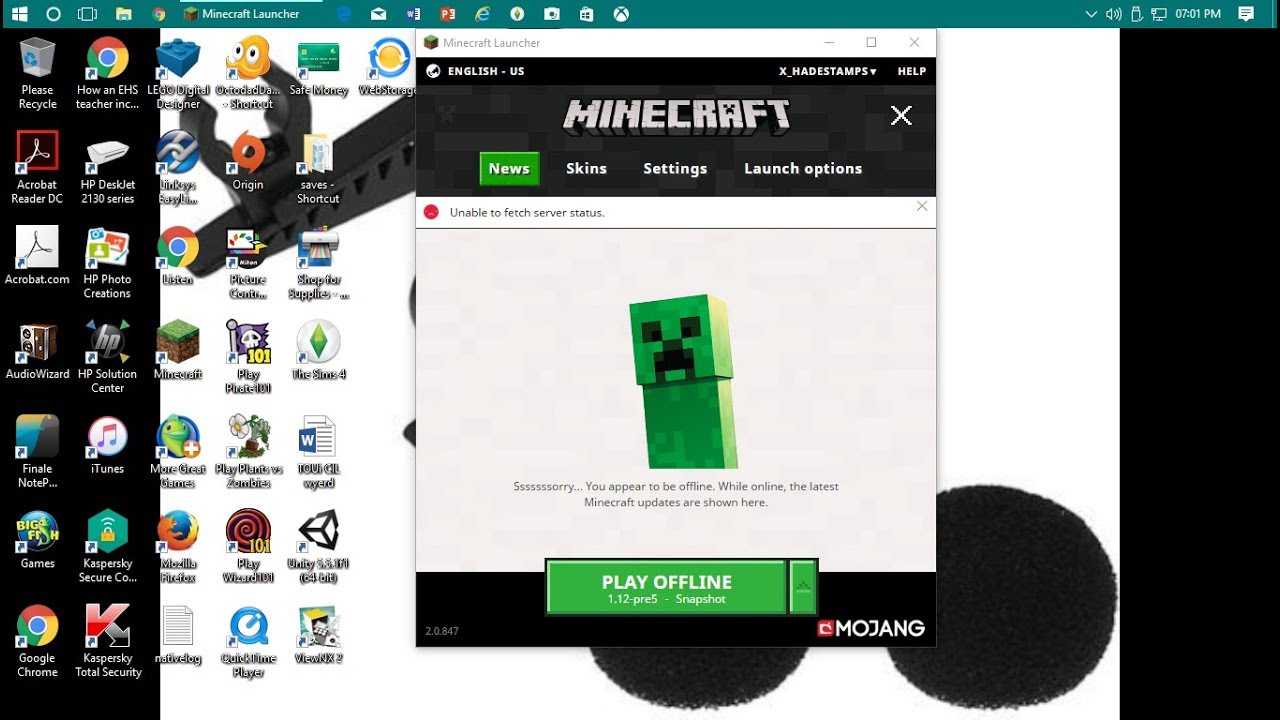1280x720 pixels.
Task: Click the launcher version number 2.0.847
Action: click(441, 631)
